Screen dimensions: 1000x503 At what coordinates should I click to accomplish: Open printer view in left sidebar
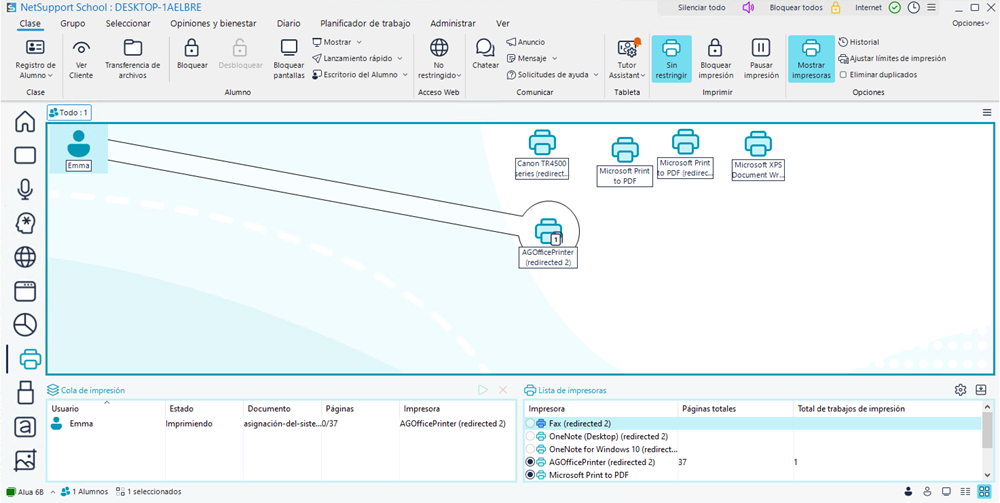(30, 359)
